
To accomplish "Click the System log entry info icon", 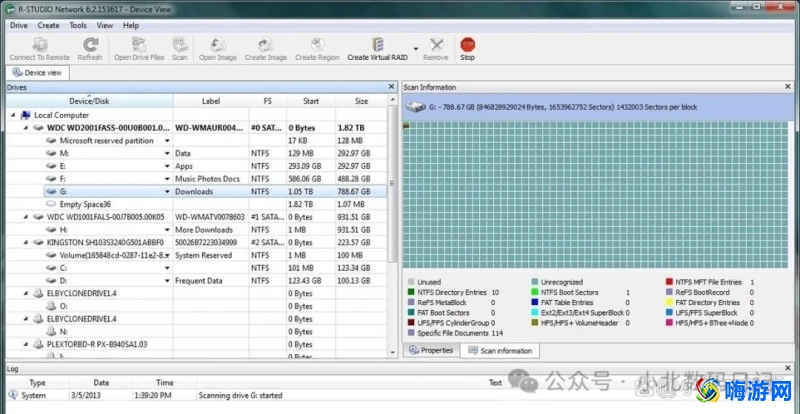I will tap(13, 395).
